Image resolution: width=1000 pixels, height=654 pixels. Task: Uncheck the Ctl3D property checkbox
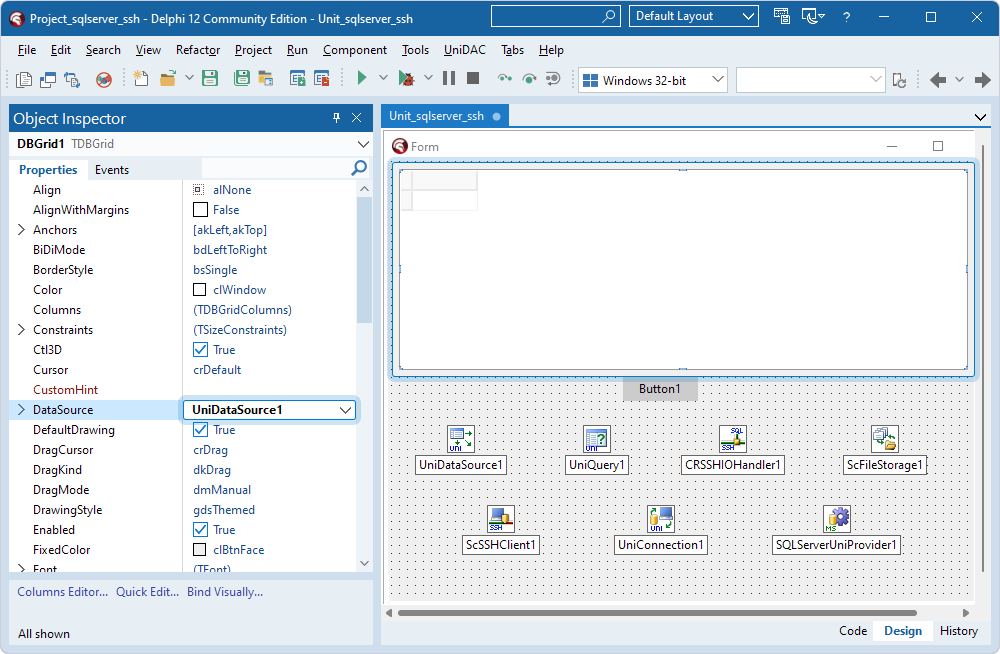pos(199,349)
